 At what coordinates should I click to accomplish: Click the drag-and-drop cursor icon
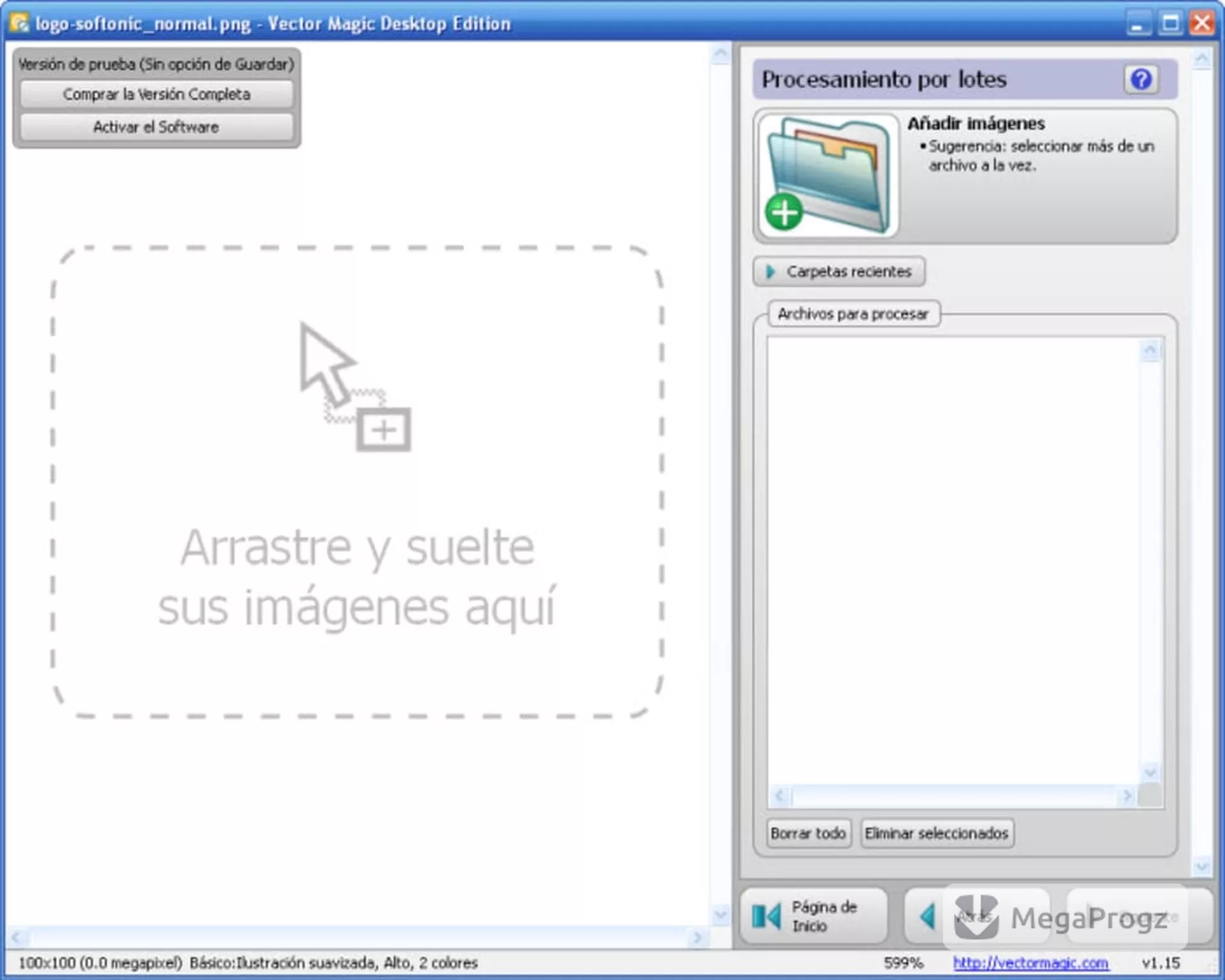355,387
